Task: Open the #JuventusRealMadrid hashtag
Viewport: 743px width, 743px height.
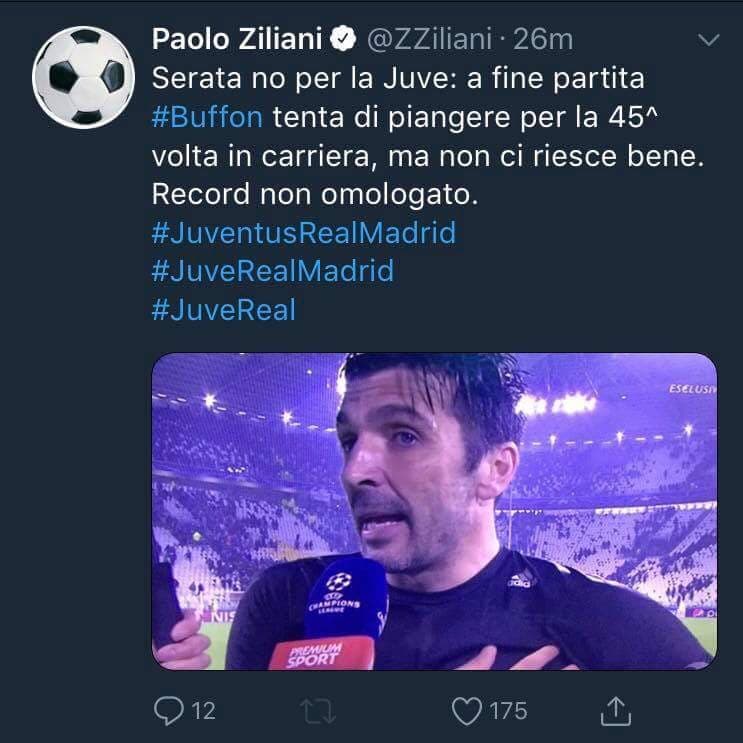Action: point(303,233)
